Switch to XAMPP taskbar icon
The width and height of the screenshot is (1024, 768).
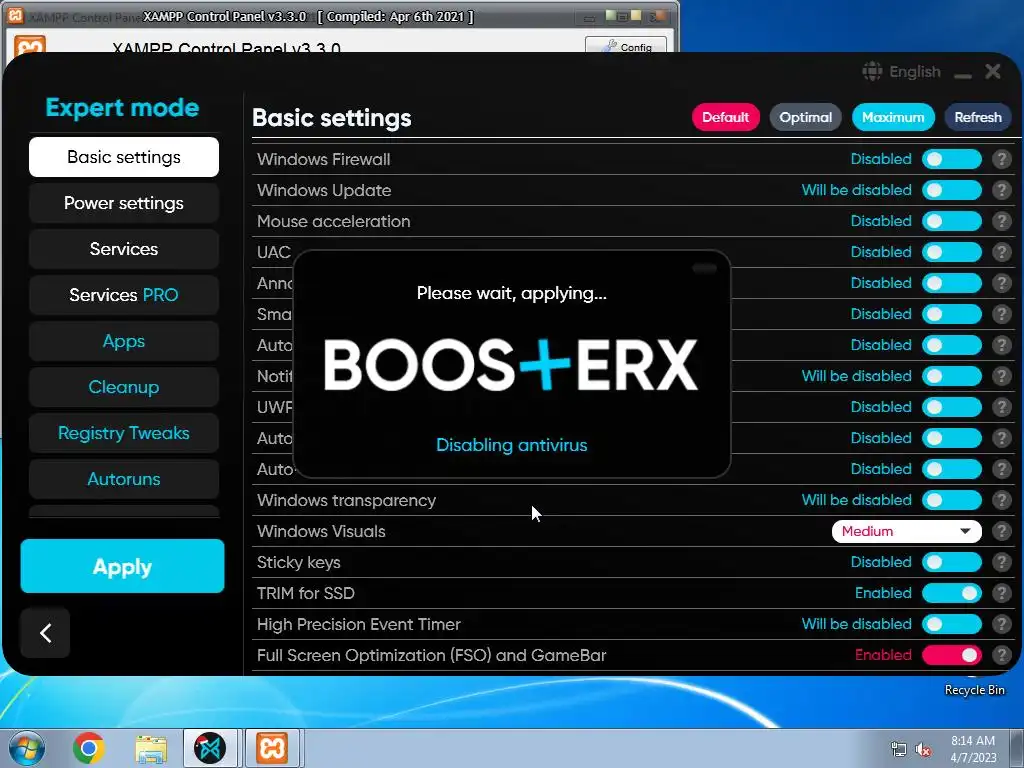click(272, 748)
